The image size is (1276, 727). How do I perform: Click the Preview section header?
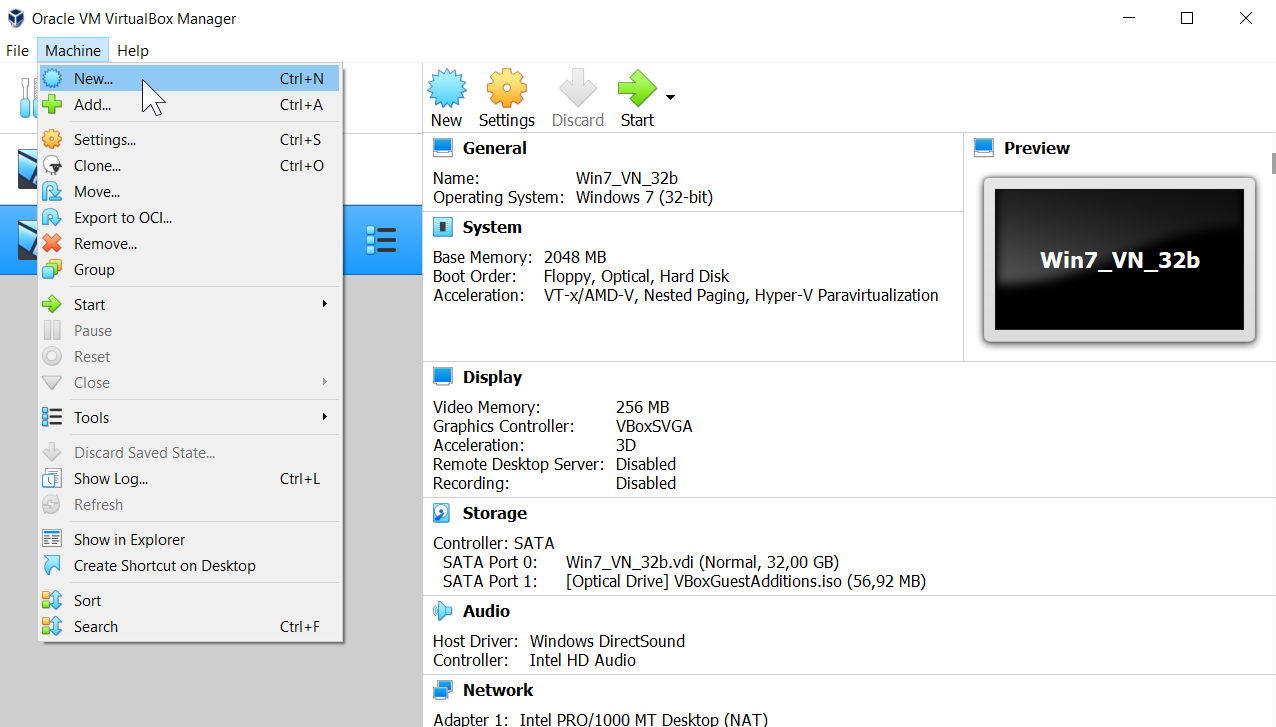pyautogui.click(x=1036, y=148)
